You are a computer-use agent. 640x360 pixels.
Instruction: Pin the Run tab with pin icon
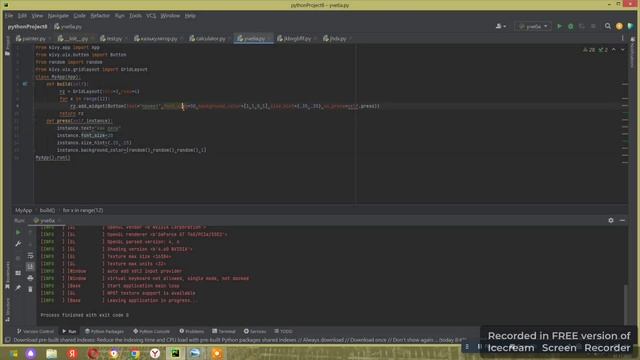[x=18, y=288]
